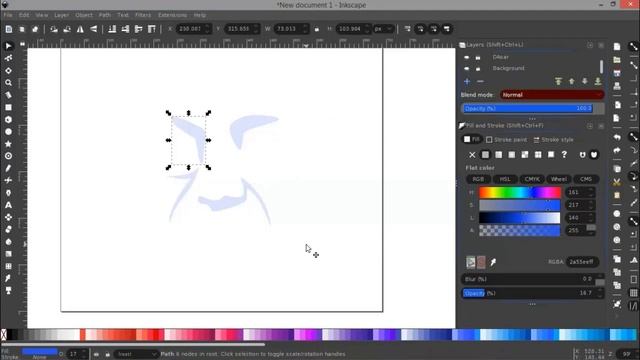Viewport: 640px width, 360px height.
Task: Toggle width-height ratio lock
Action: pos(317,29)
